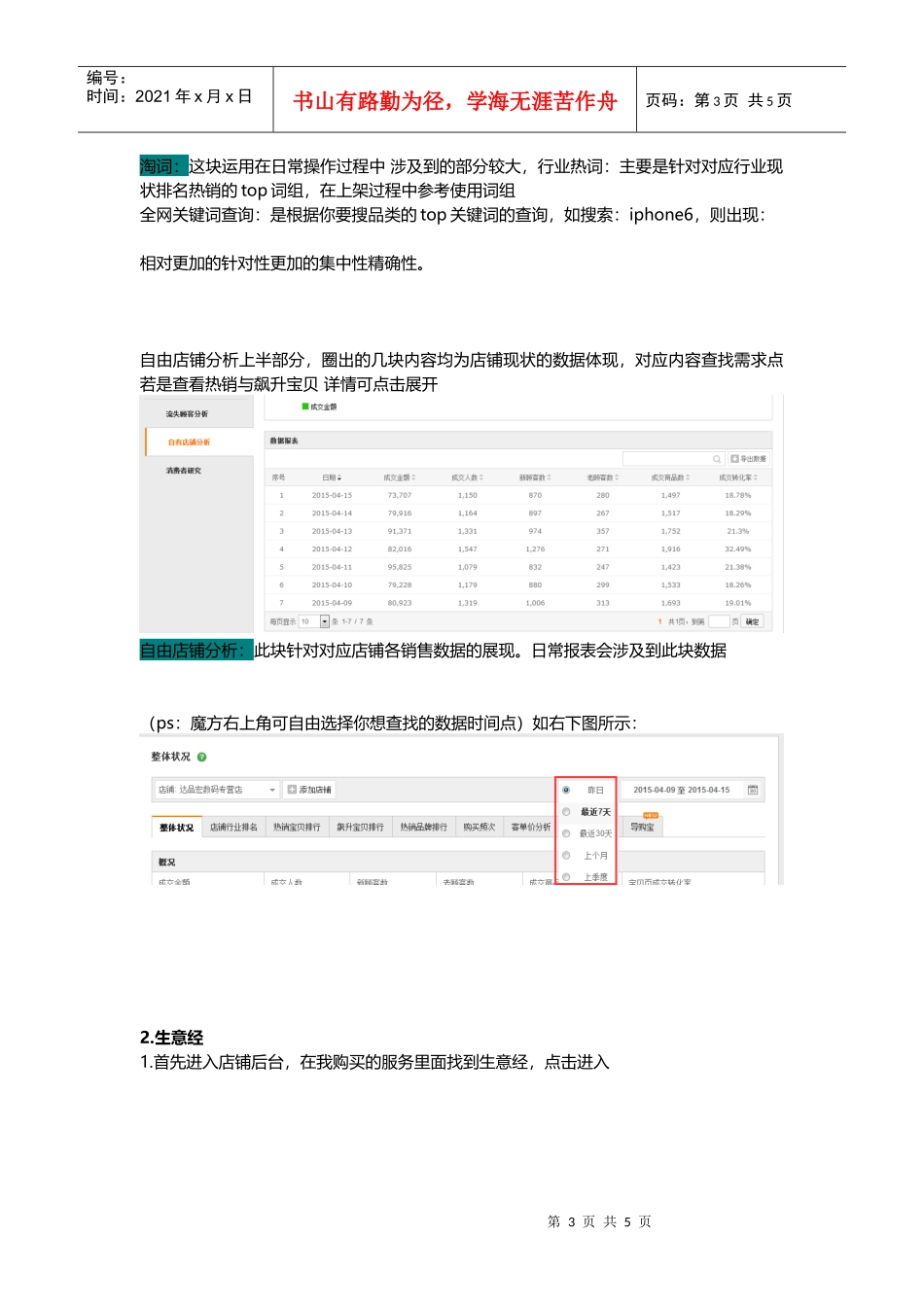The width and height of the screenshot is (924, 1307).
Task: Open the 店铺 达晶宏数码专营店 dropdown
Action: (x=217, y=790)
